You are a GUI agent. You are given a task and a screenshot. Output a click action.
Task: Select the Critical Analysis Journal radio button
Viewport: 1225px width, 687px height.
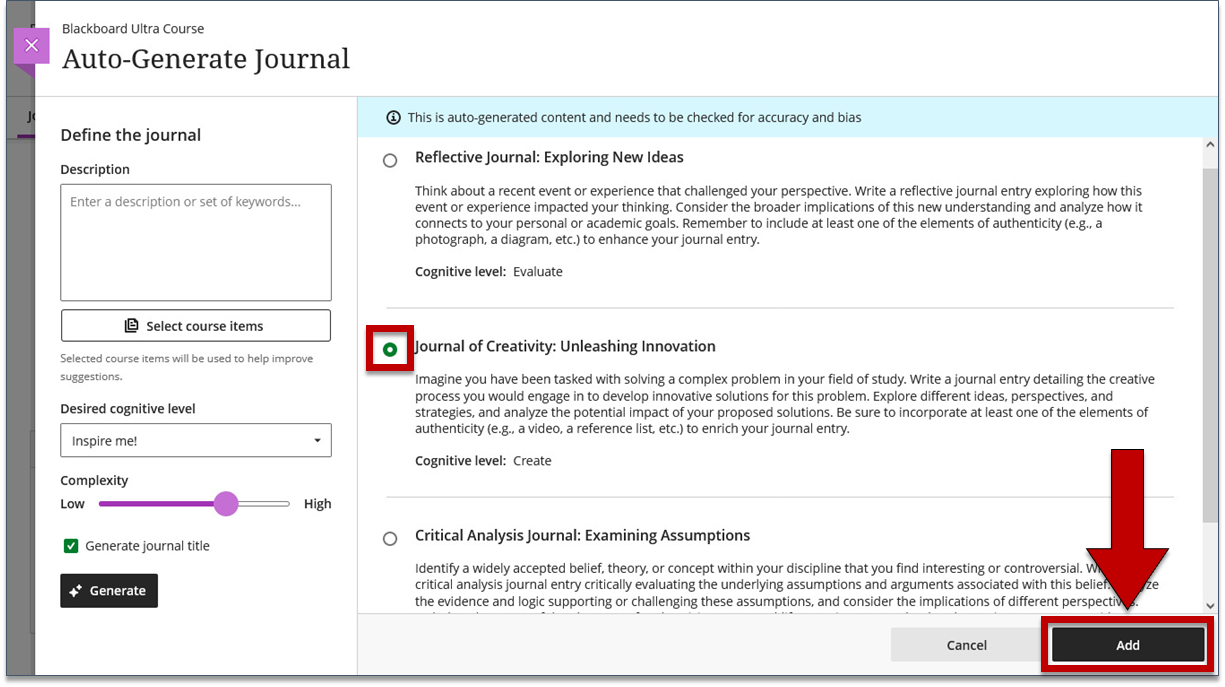(390, 539)
